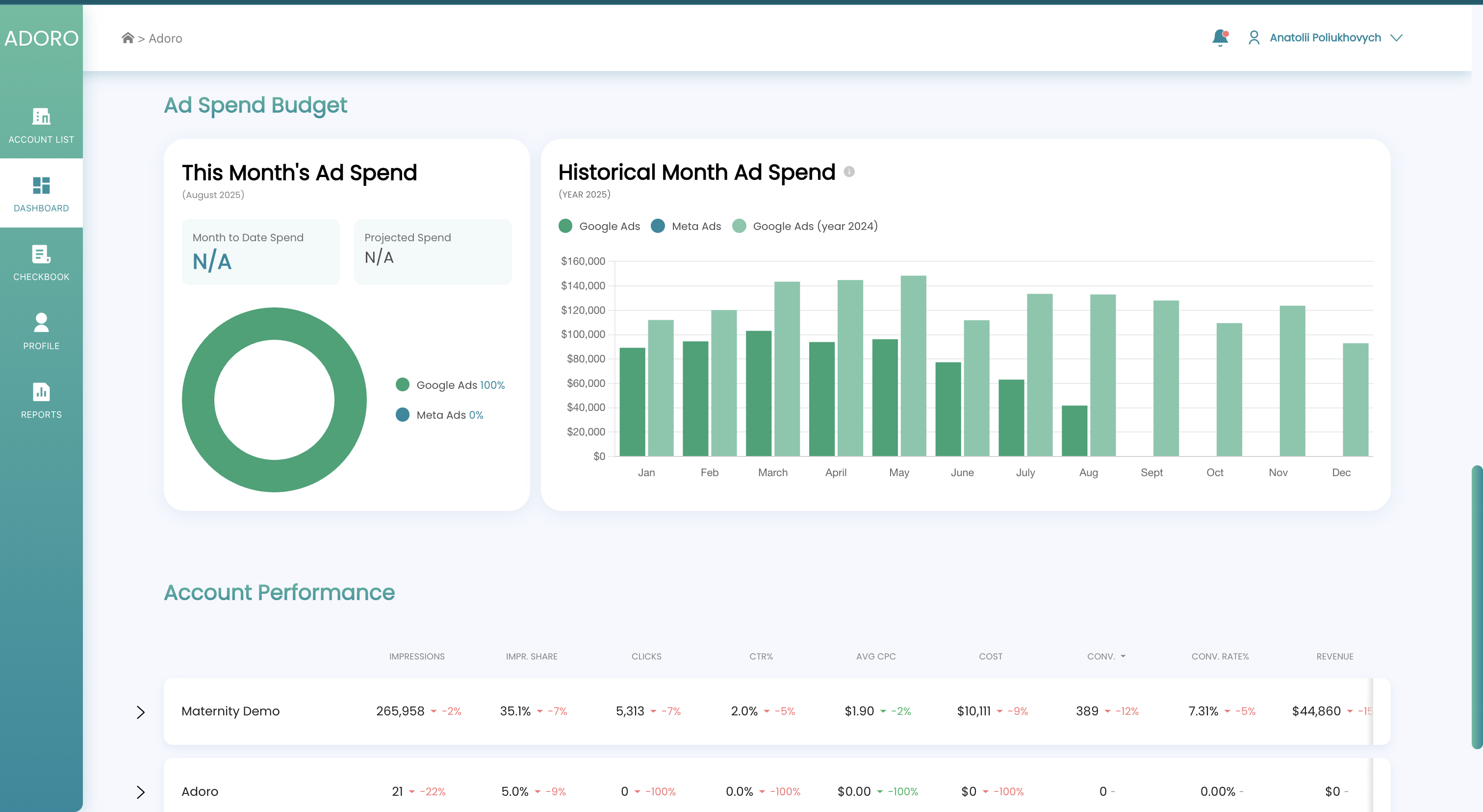This screenshot has width=1483, height=812.
Task: Click the user avatar icon
Action: coord(1254,37)
